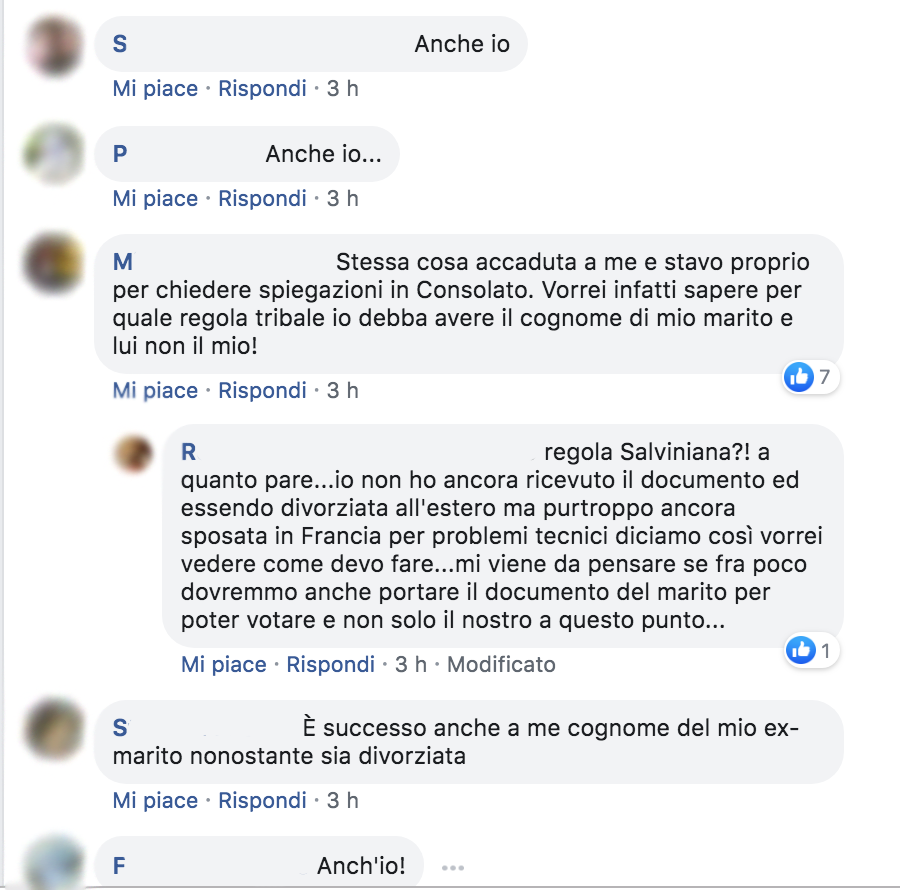Reply to the ex-marito divorziata comment
The height and width of the screenshot is (890, 900).
[x=262, y=800]
